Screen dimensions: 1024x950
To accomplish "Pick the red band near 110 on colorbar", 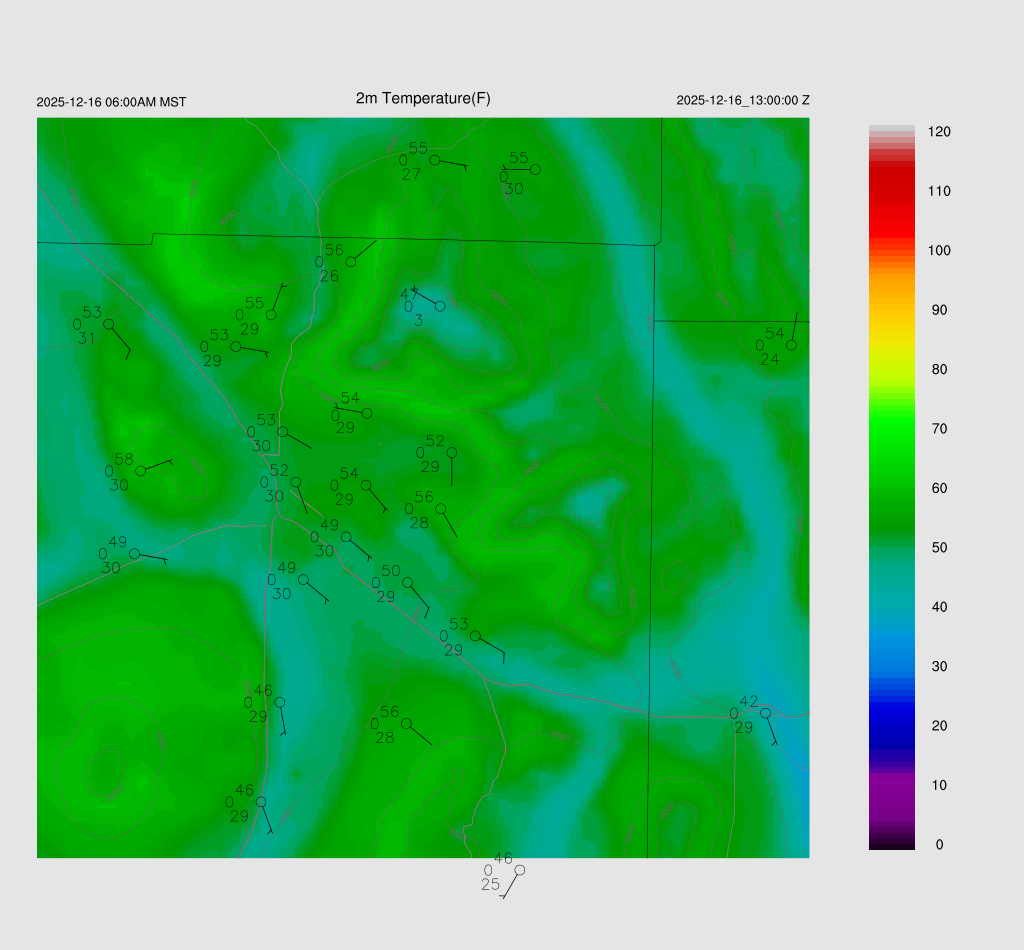I will click(x=892, y=190).
